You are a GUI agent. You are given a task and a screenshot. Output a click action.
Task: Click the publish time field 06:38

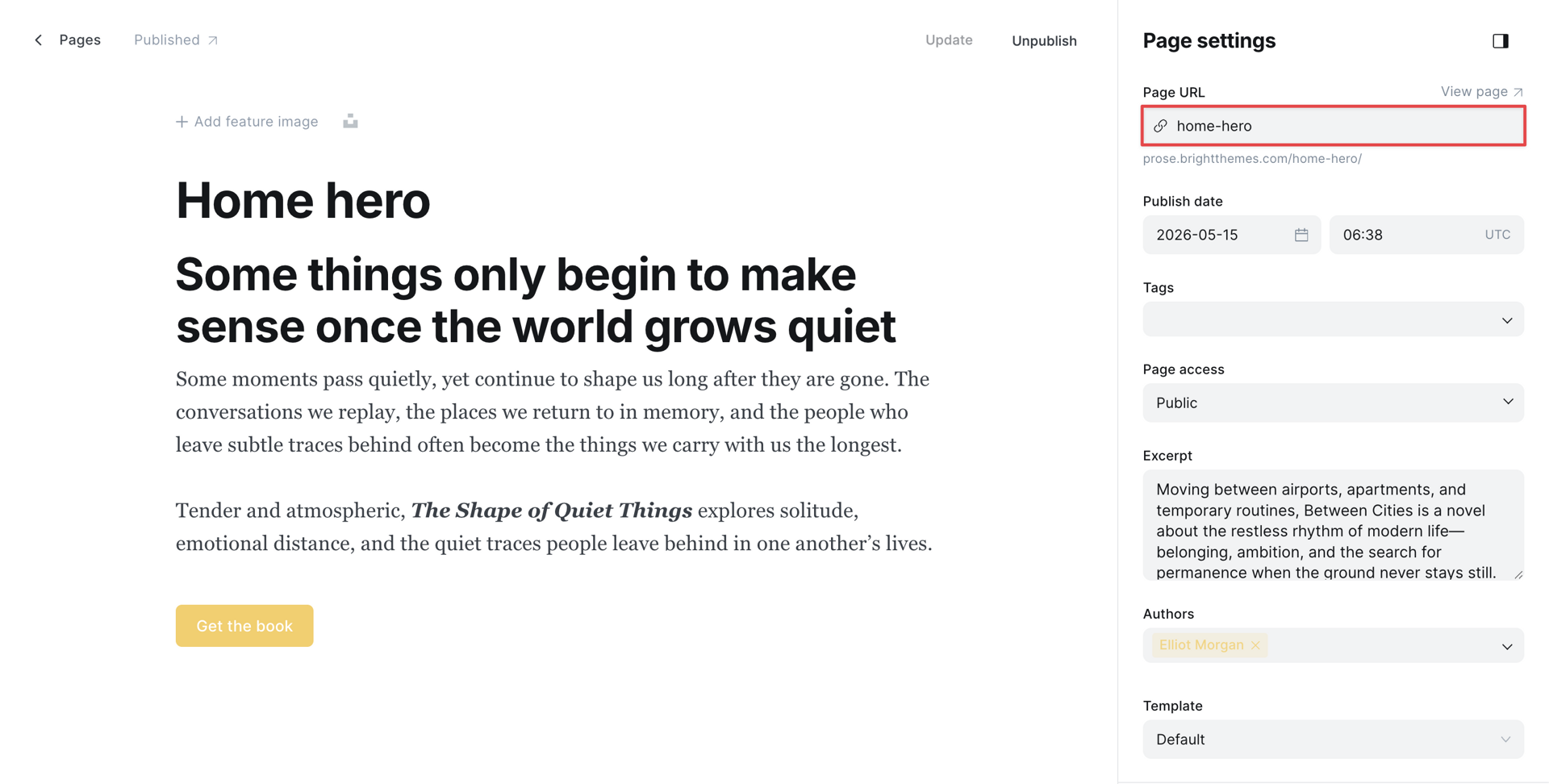[1426, 235]
